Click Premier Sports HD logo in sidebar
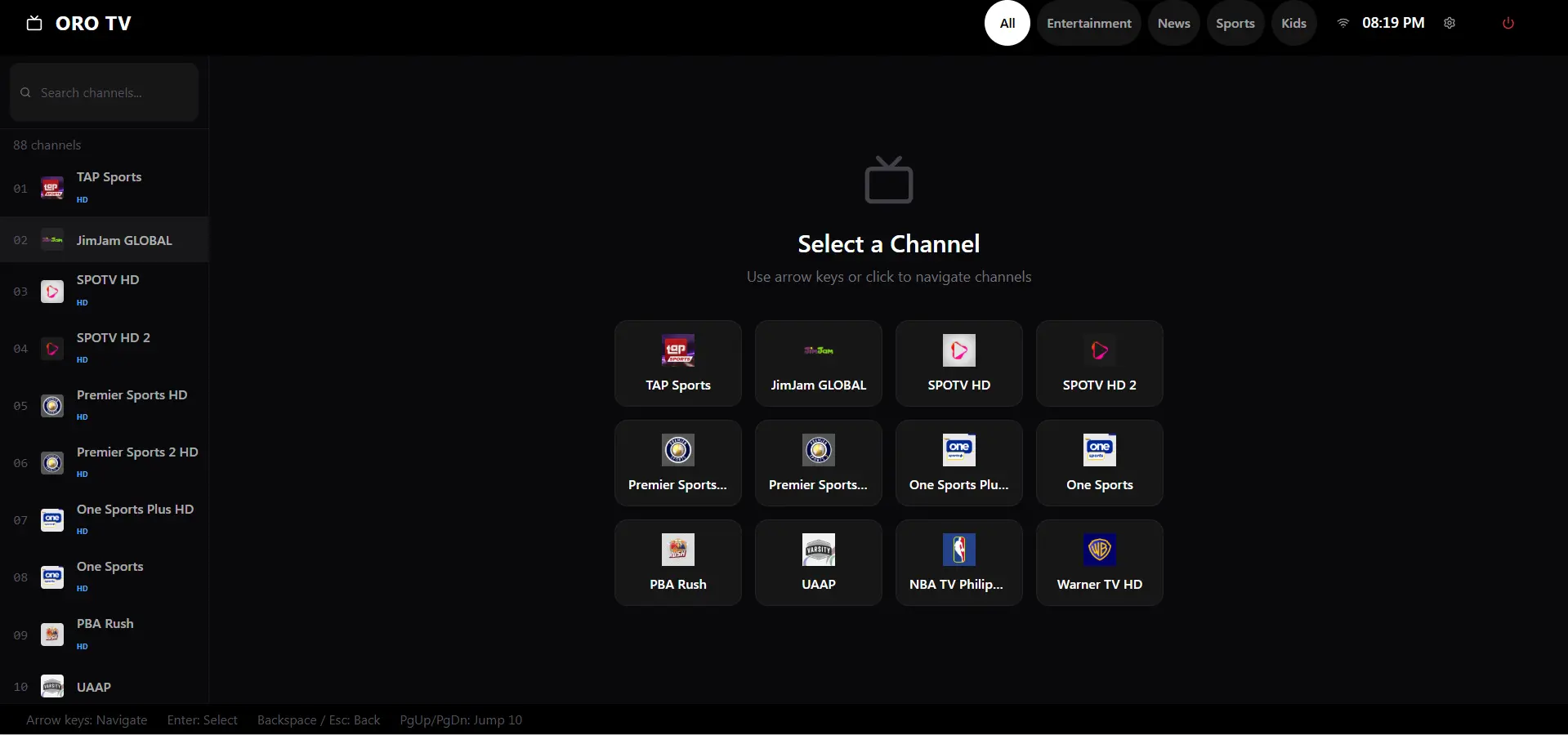This screenshot has height=735, width=1568. coord(52,406)
